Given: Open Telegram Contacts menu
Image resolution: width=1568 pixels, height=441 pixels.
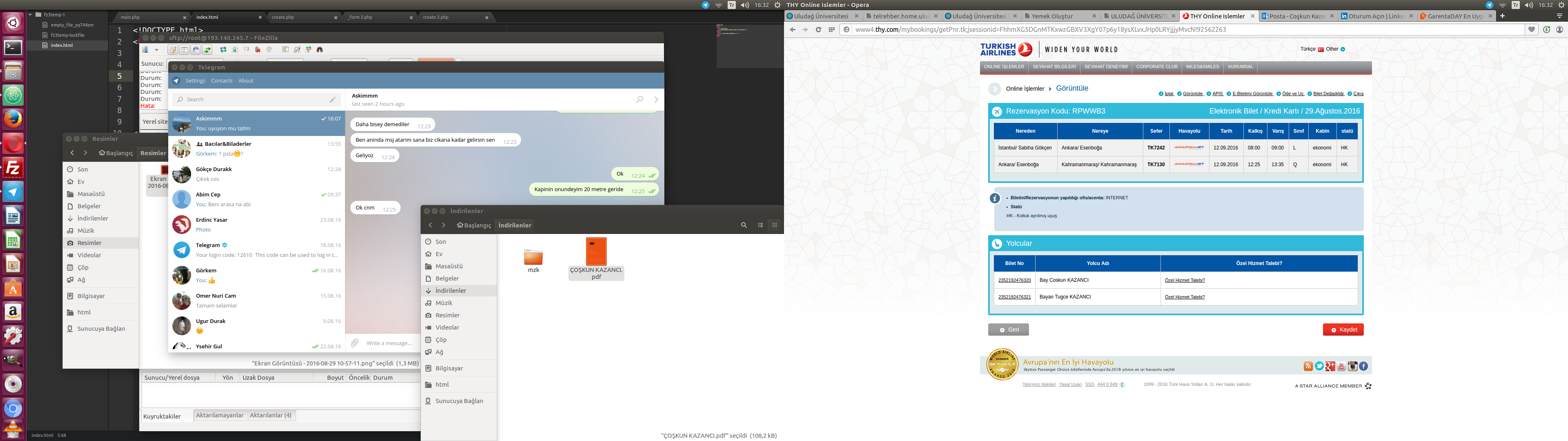Looking at the screenshot, I should pyautogui.click(x=222, y=80).
